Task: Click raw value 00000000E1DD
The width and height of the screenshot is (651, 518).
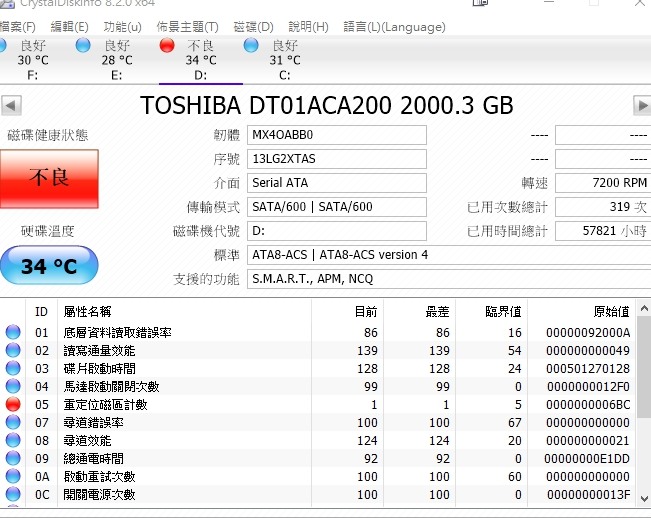Action: (x=587, y=459)
